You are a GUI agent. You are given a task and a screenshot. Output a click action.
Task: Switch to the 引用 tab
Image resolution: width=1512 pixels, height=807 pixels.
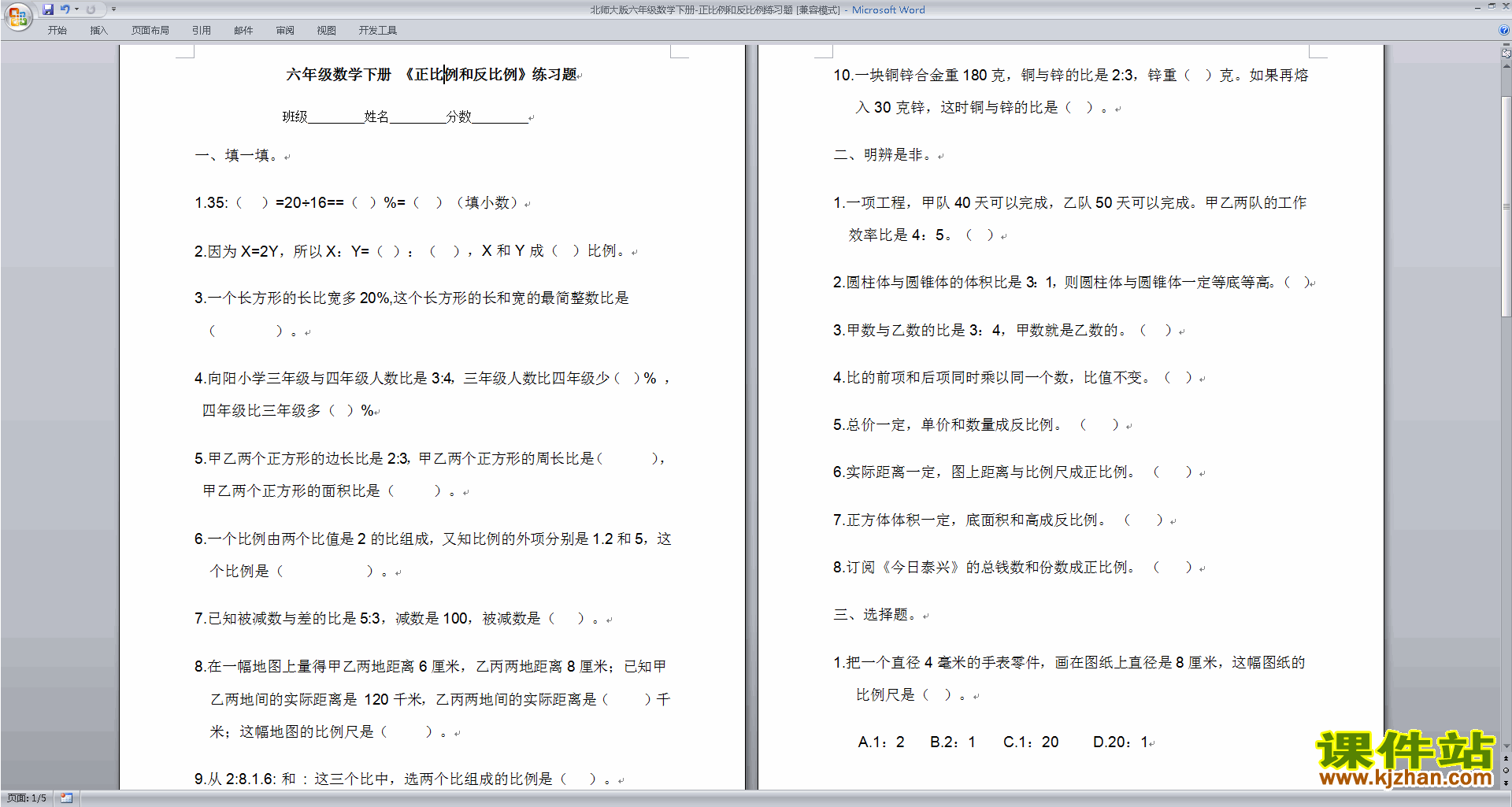(x=201, y=30)
